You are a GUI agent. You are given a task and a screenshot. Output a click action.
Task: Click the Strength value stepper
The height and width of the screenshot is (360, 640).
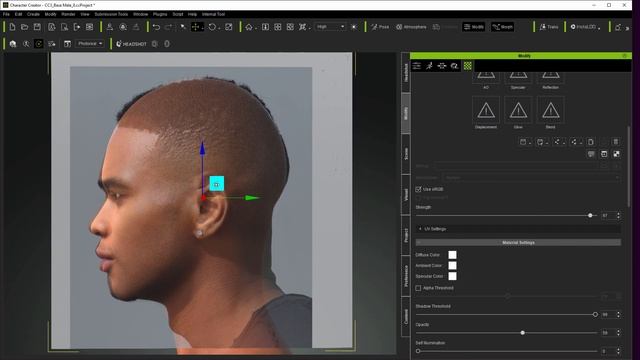click(618, 215)
